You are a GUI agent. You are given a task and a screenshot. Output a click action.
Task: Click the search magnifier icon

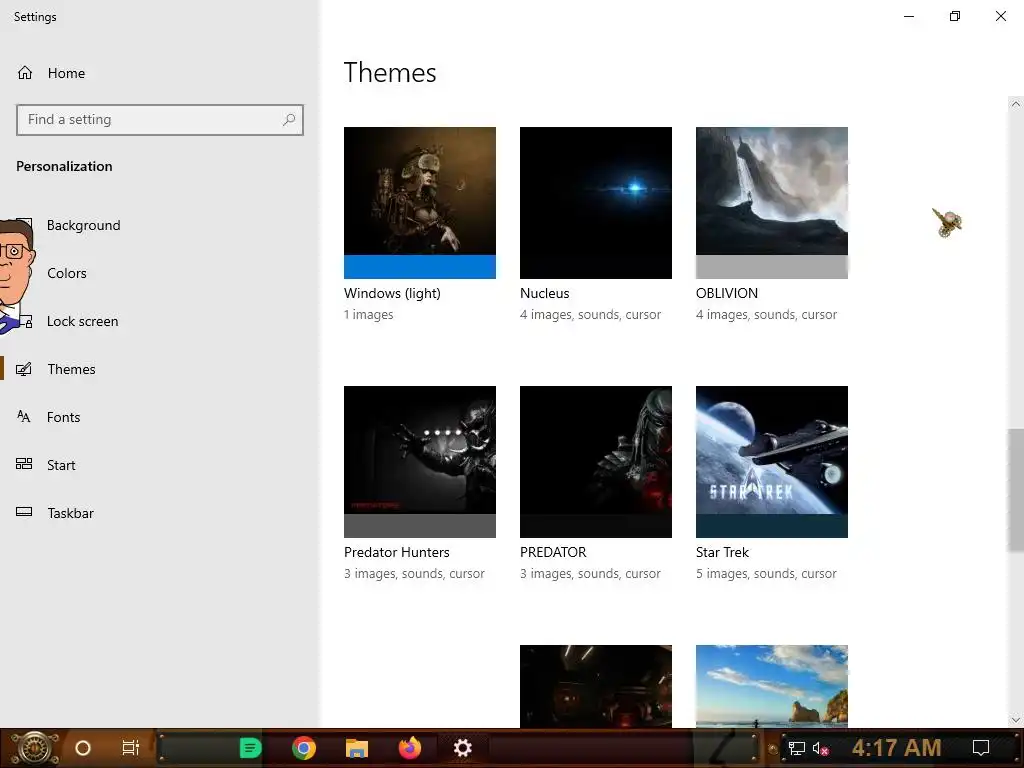coord(289,120)
